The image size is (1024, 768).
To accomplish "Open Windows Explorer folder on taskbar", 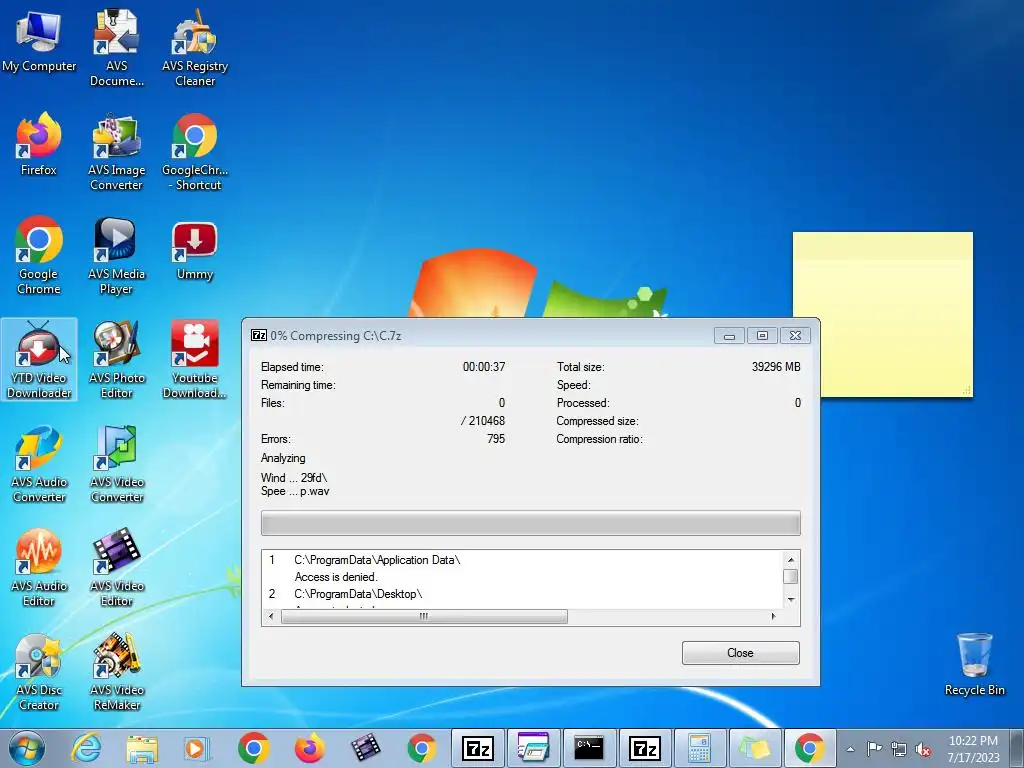I will [x=142, y=748].
